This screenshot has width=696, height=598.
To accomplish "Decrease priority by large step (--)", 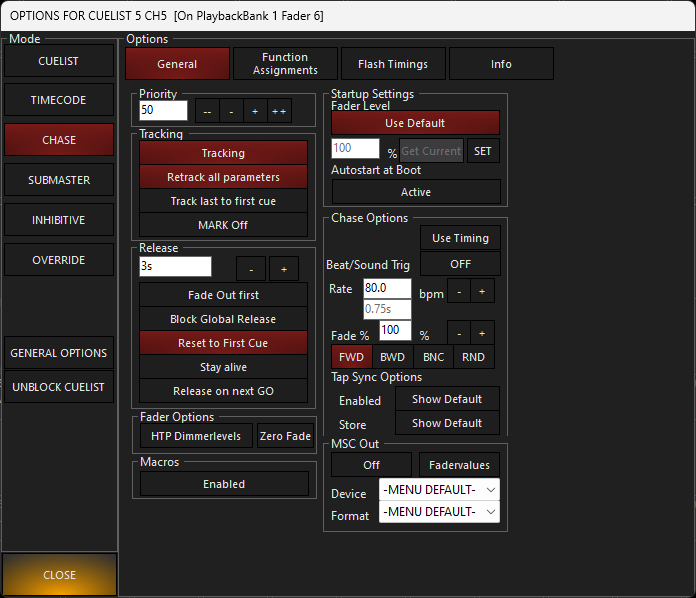I will (207, 111).
